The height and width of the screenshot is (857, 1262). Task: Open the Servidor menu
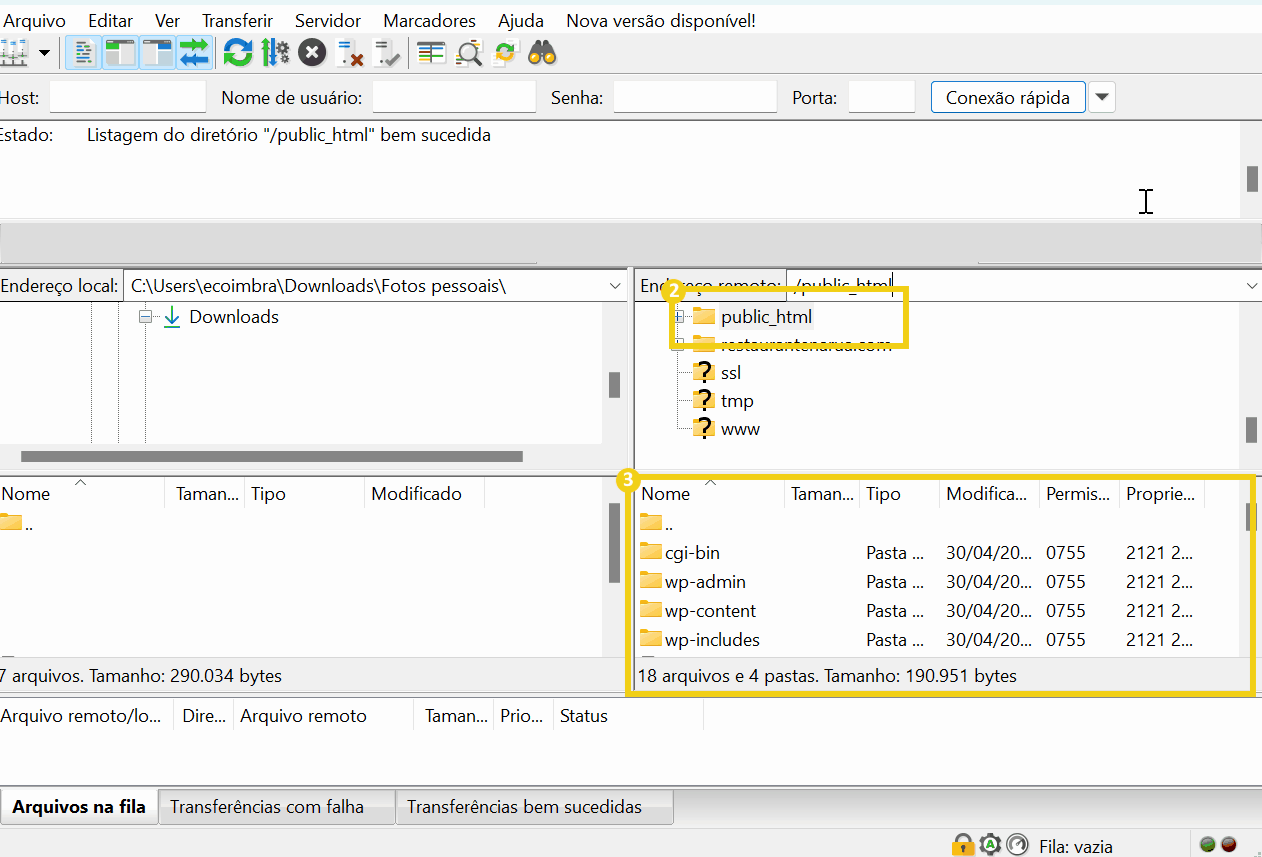click(328, 20)
